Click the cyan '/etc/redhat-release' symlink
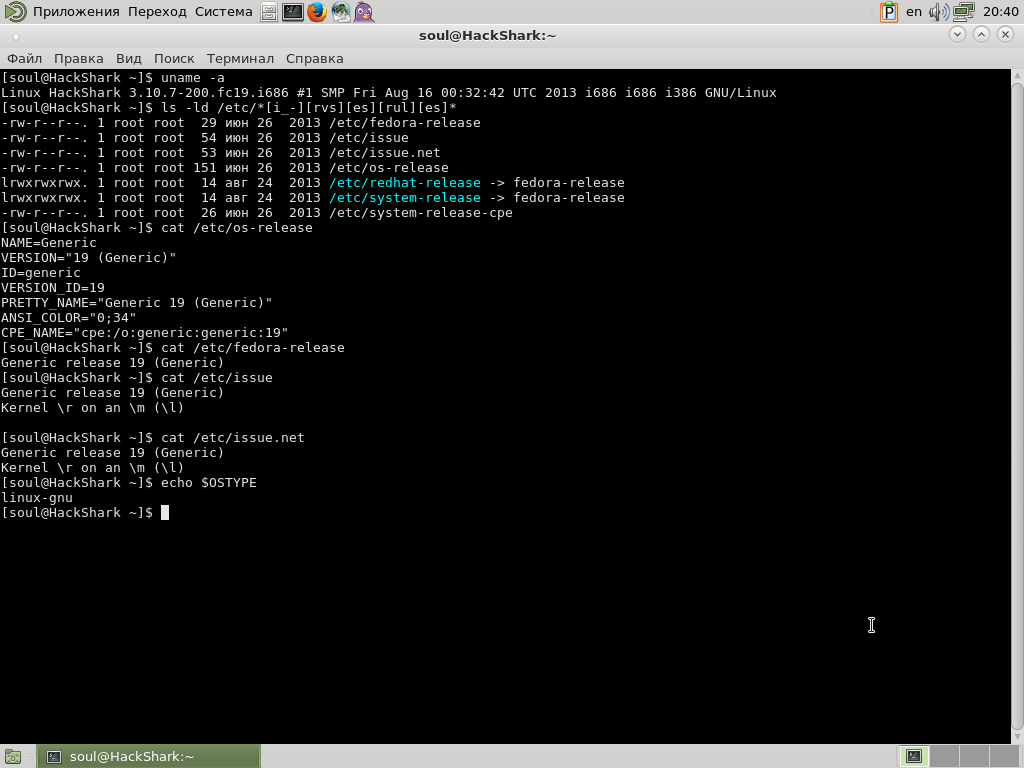This screenshot has height=768, width=1024. [x=405, y=183]
